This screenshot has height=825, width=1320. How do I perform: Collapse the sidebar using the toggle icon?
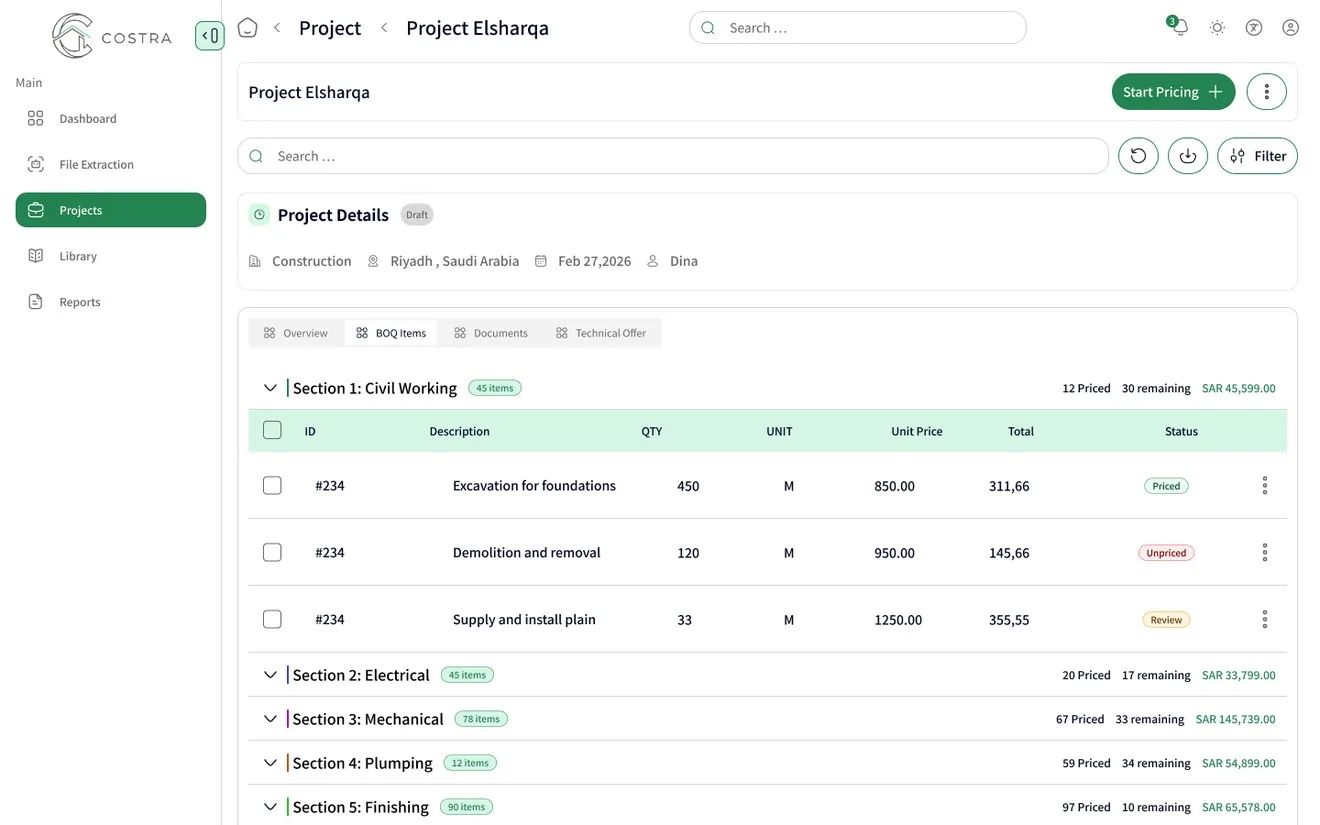[209, 36]
